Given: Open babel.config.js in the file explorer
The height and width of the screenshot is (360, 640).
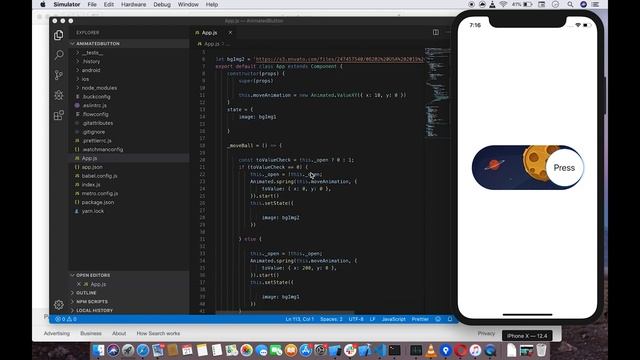Looking at the screenshot, I should (x=129, y=176).
